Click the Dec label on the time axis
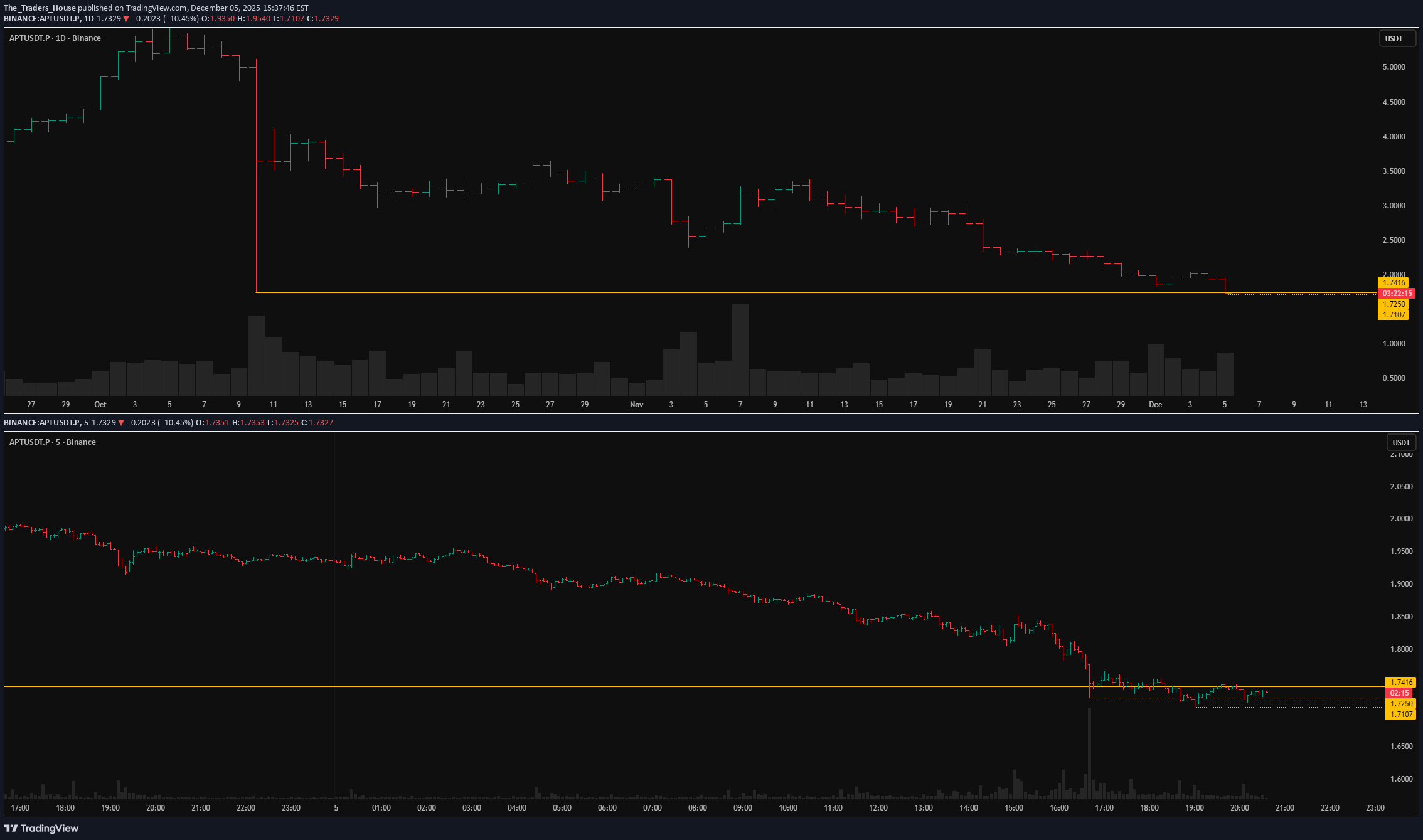Screen dimensions: 1423x840 click(1156, 405)
